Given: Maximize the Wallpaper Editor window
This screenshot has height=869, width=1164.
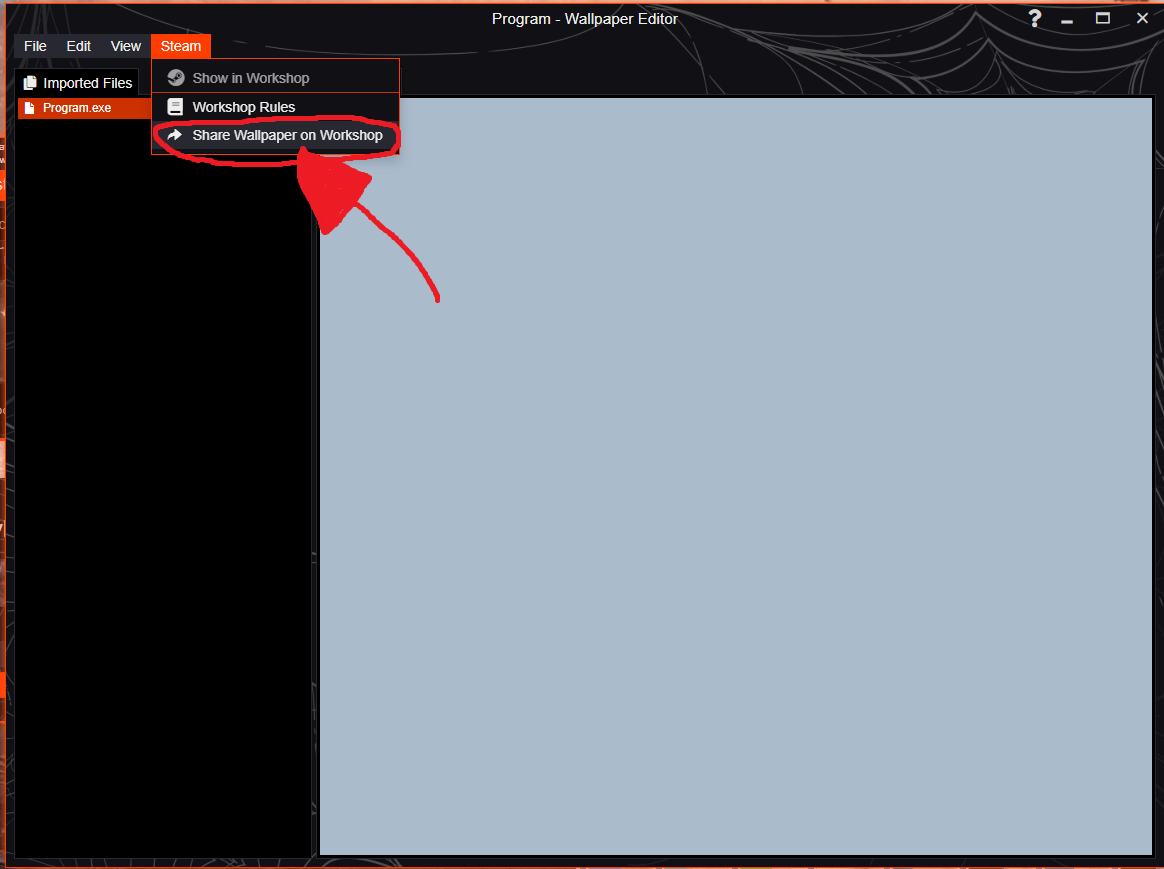Looking at the screenshot, I should 1103,19.
